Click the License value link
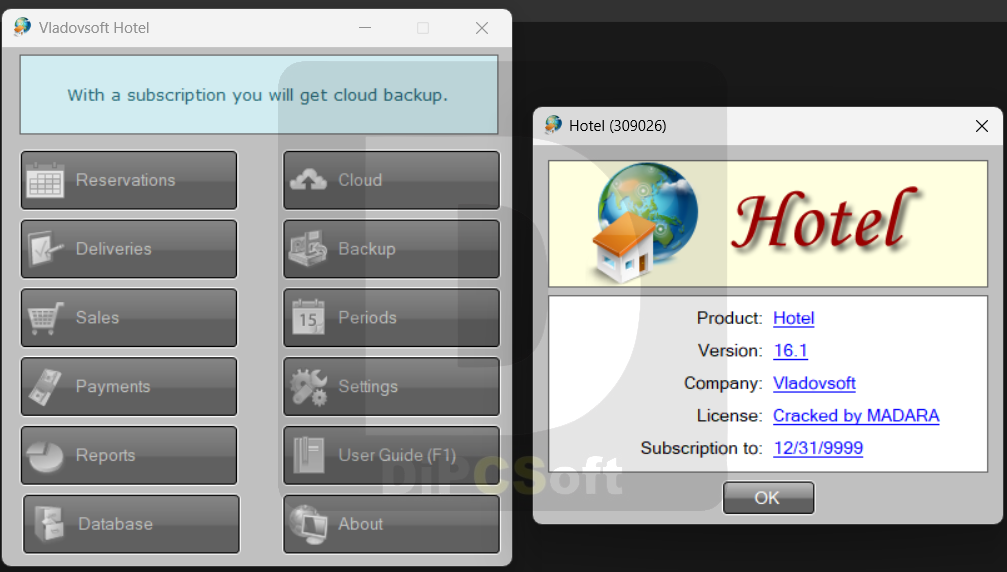This screenshot has width=1007, height=572. (x=856, y=416)
